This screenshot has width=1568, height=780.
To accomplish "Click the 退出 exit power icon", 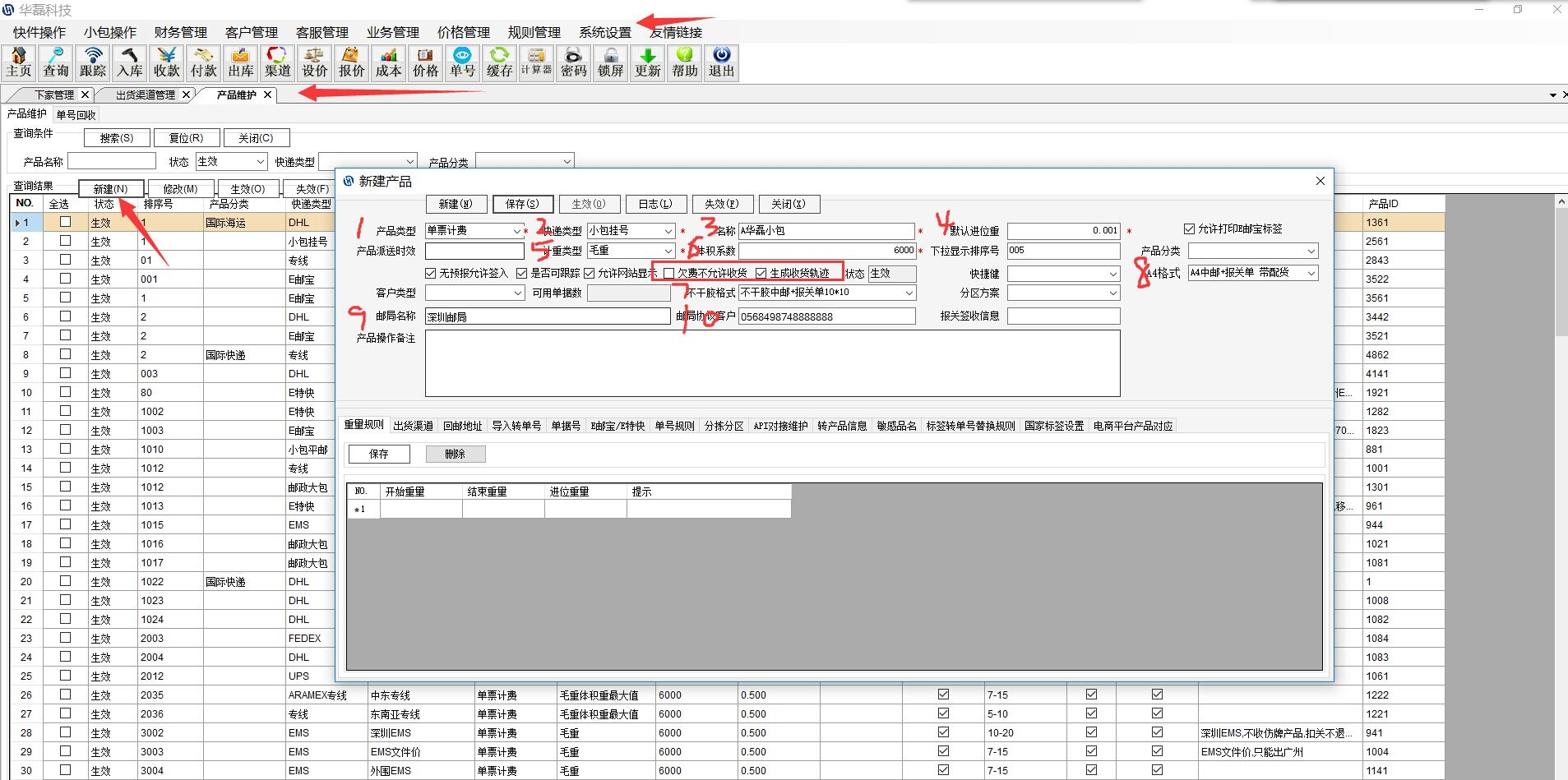I will (721, 62).
